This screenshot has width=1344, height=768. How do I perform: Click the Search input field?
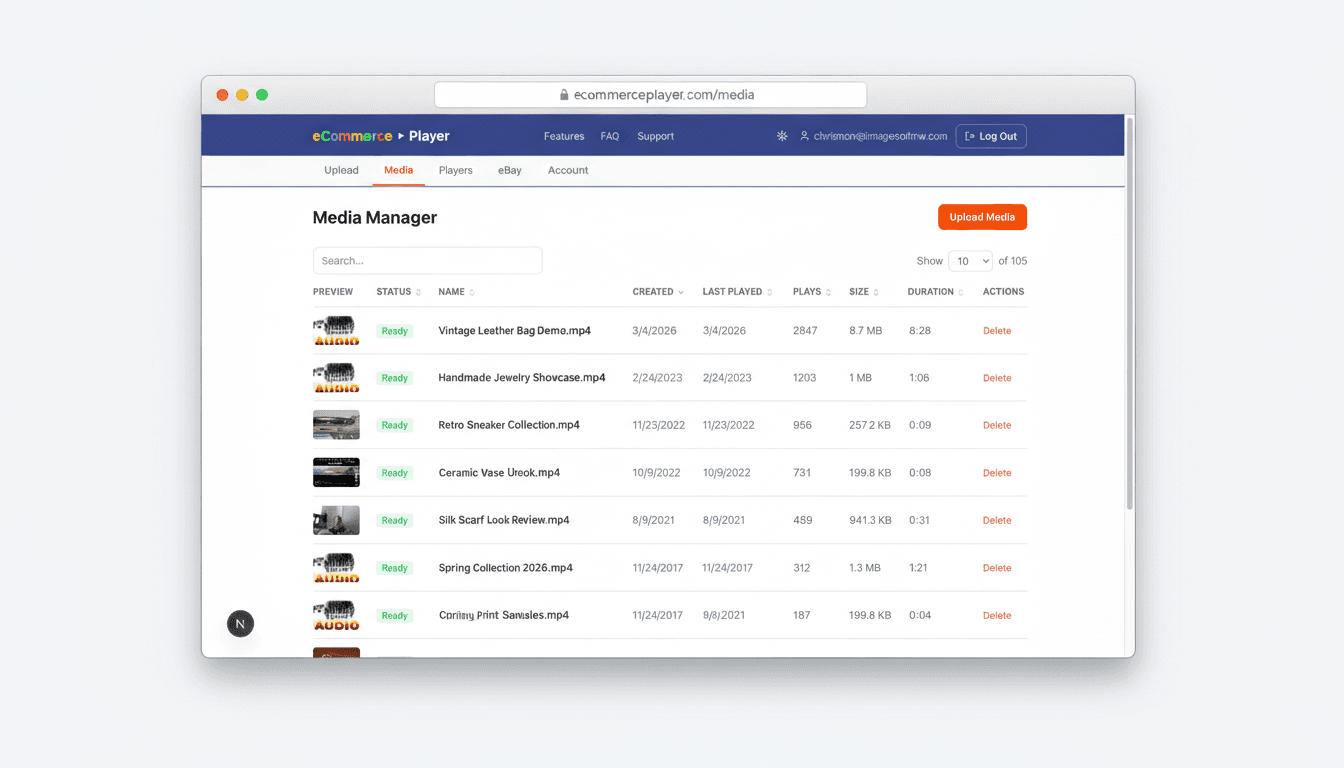[x=427, y=260]
